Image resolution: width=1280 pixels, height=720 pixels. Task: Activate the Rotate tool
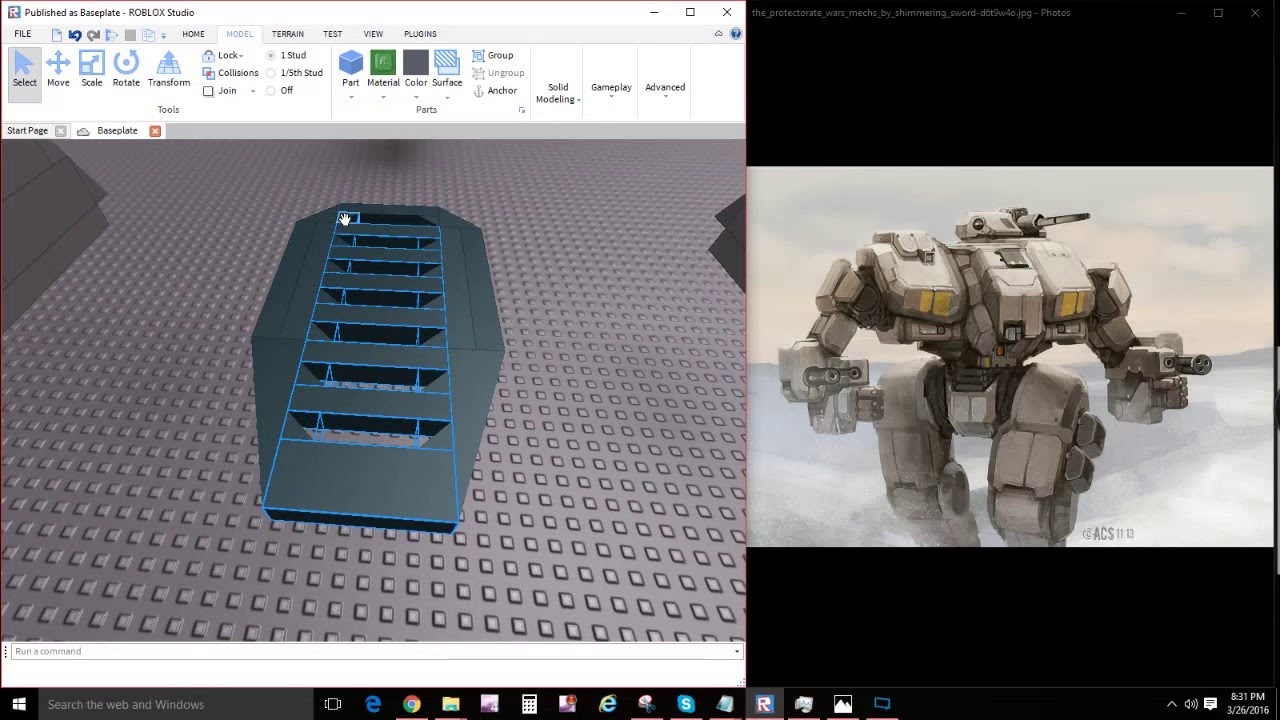[126, 70]
